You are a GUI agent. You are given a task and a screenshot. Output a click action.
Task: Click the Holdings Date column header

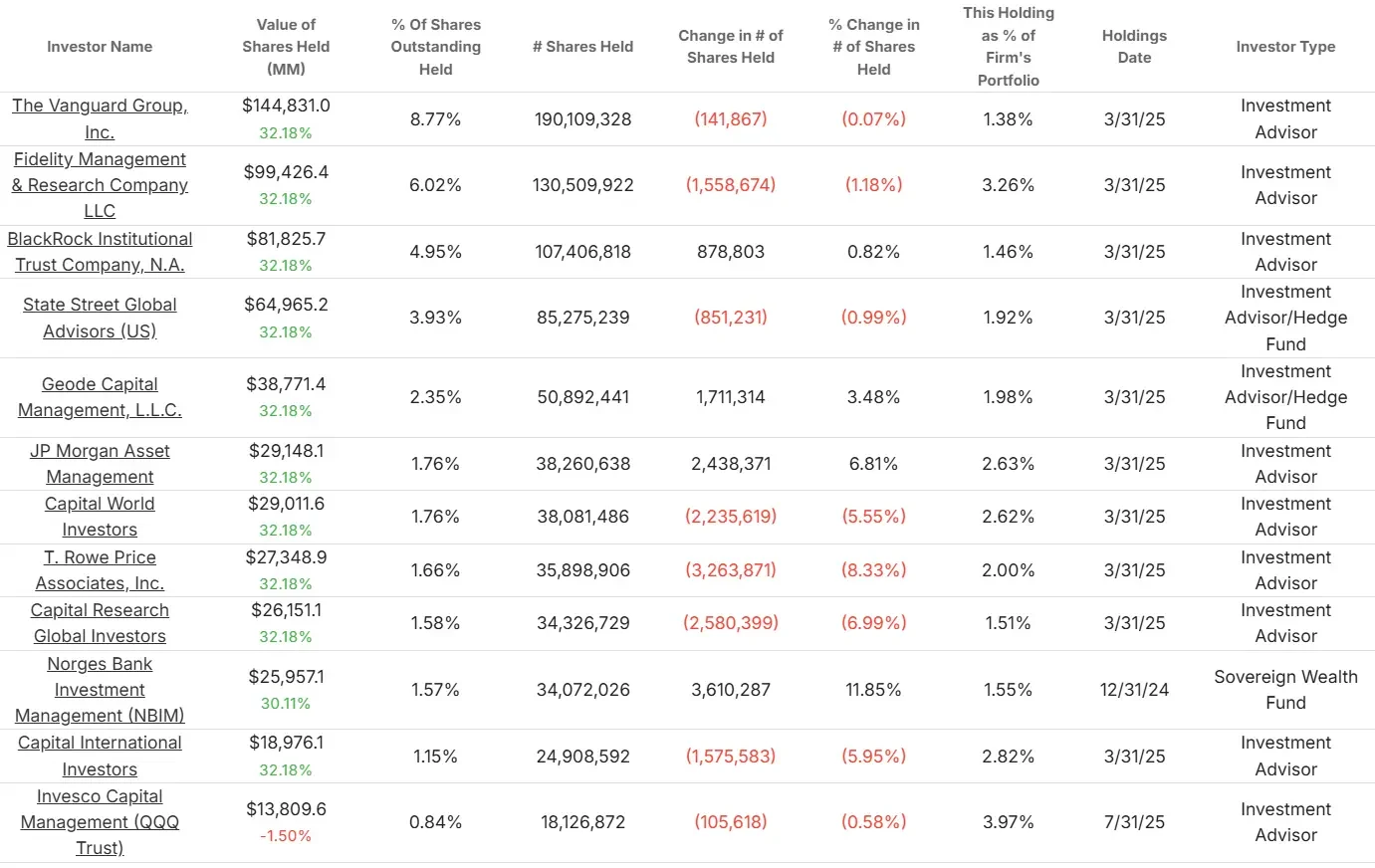1134,47
